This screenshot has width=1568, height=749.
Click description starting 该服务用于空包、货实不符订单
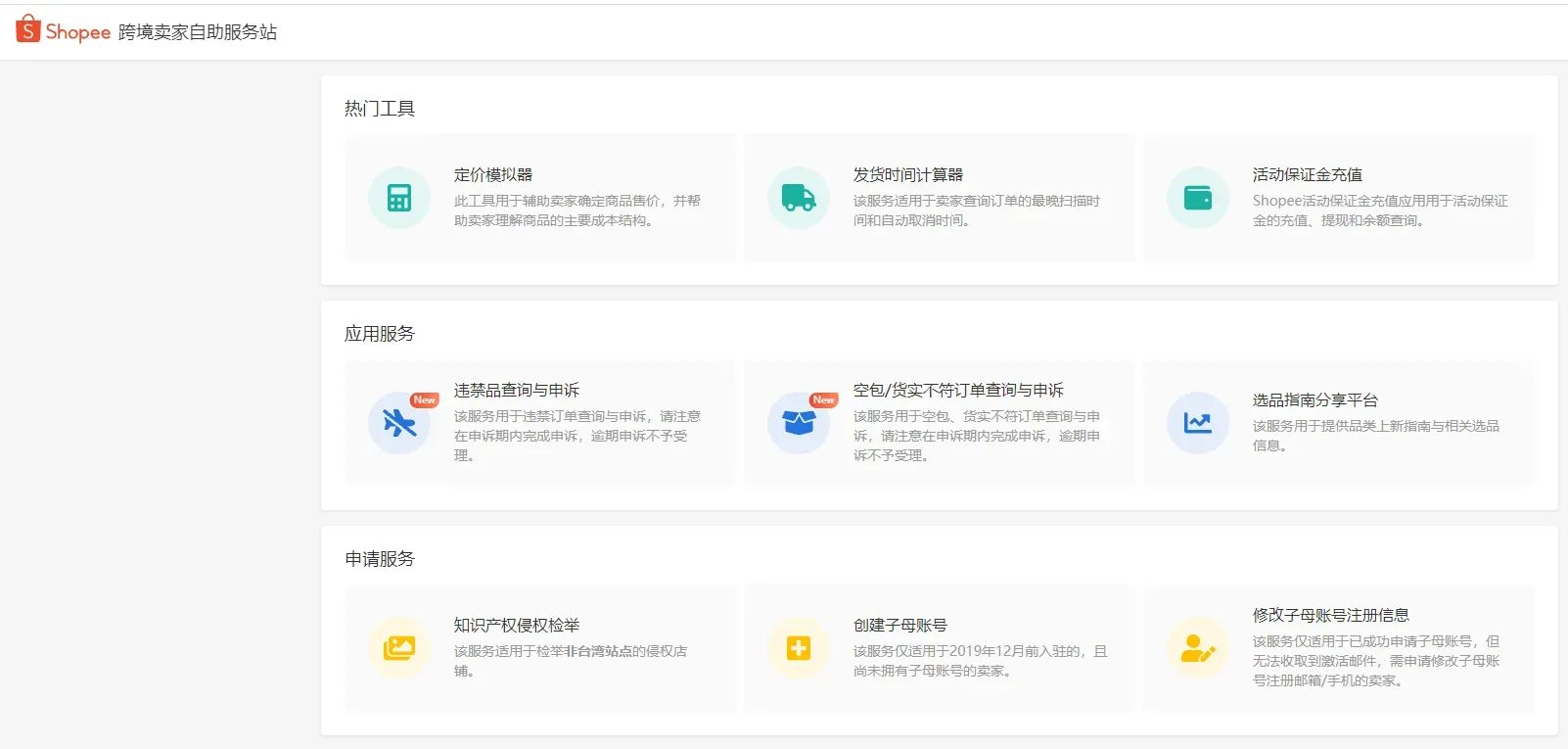tap(977, 436)
